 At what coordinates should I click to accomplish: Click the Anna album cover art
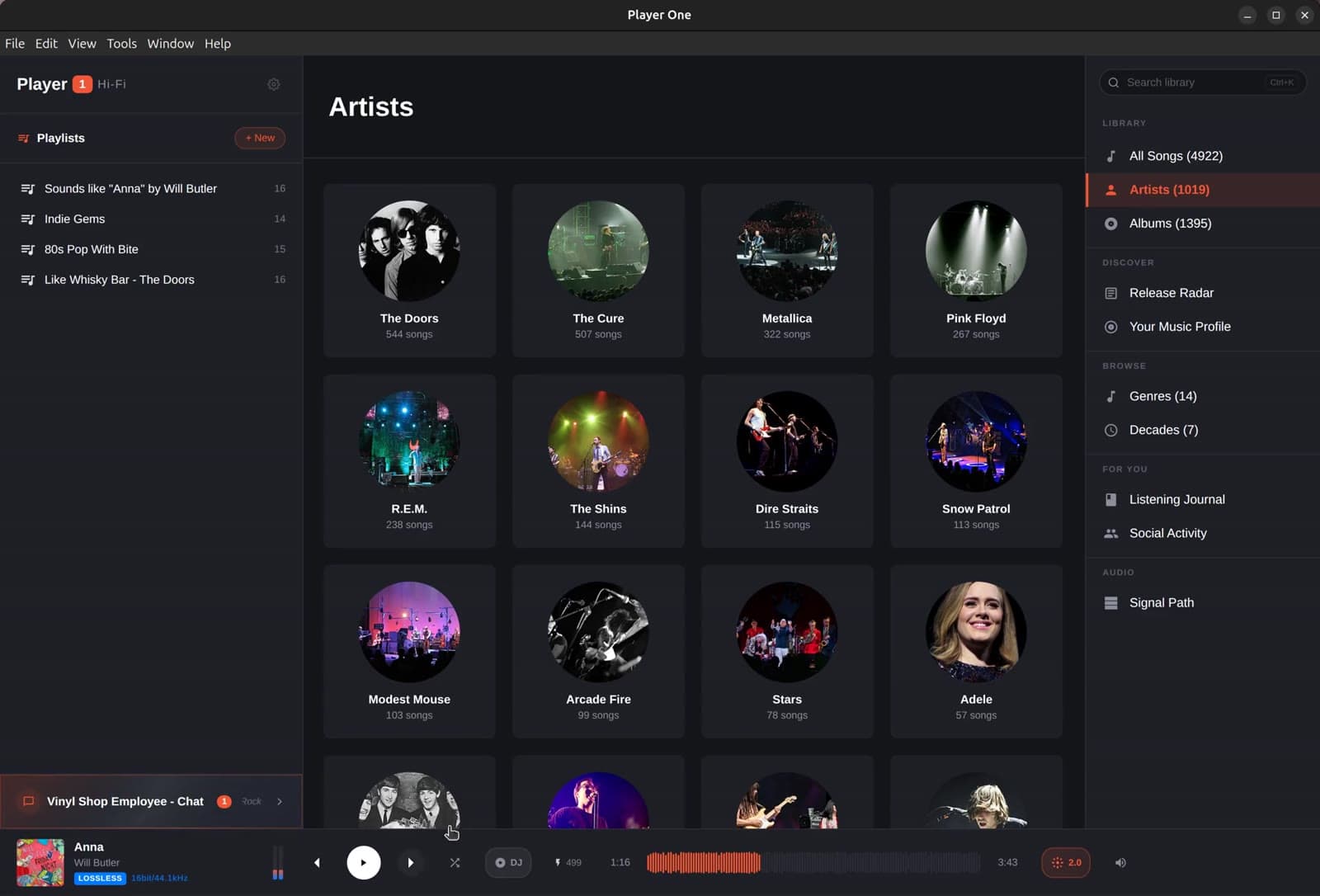coord(40,862)
